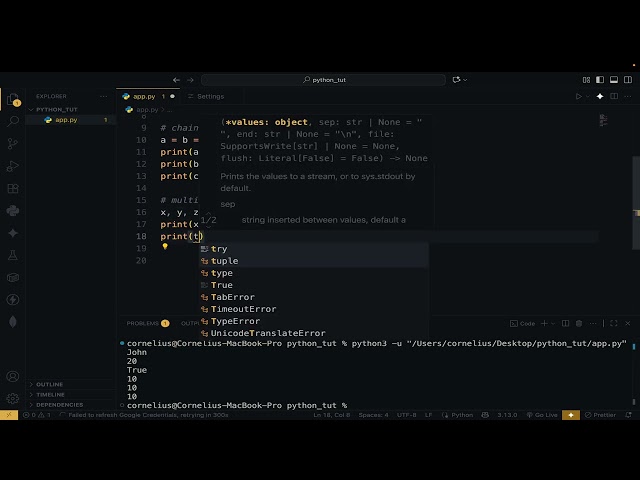Select the TabError suggestion

[313, 297]
